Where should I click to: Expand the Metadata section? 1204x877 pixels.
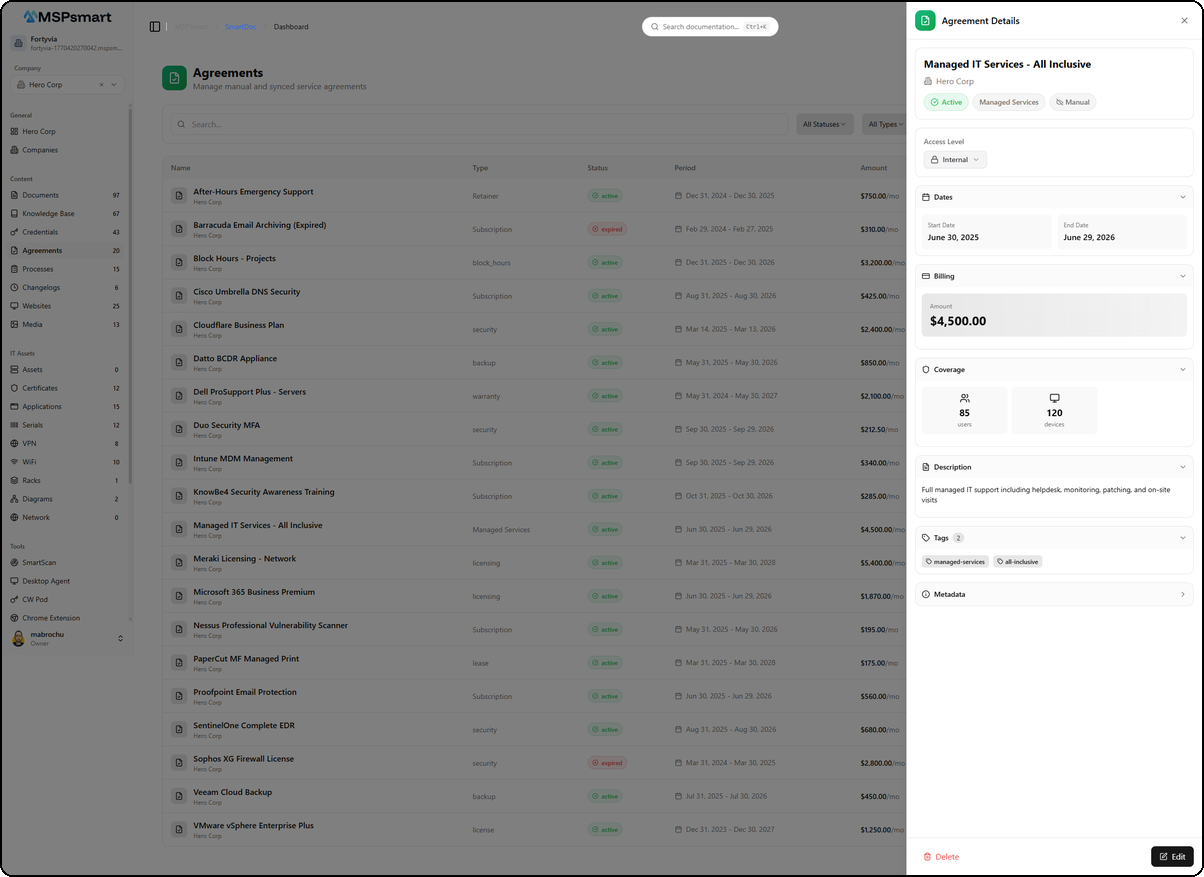click(x=1182, y=595)
